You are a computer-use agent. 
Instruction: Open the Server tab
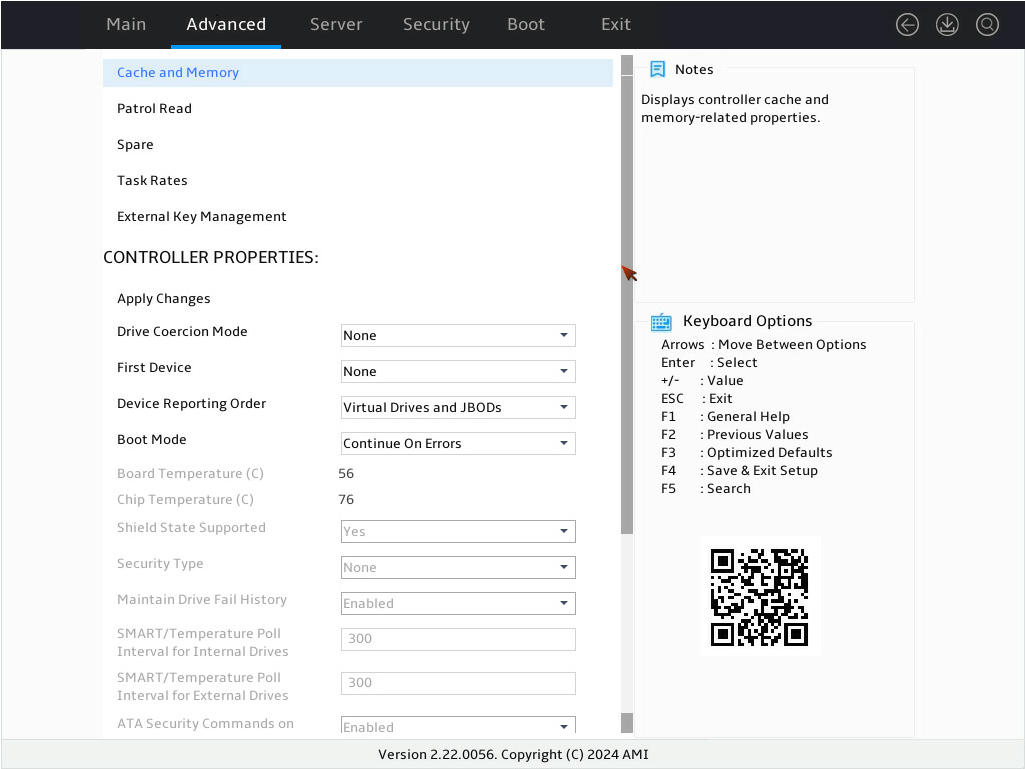[x=336, y=24]
